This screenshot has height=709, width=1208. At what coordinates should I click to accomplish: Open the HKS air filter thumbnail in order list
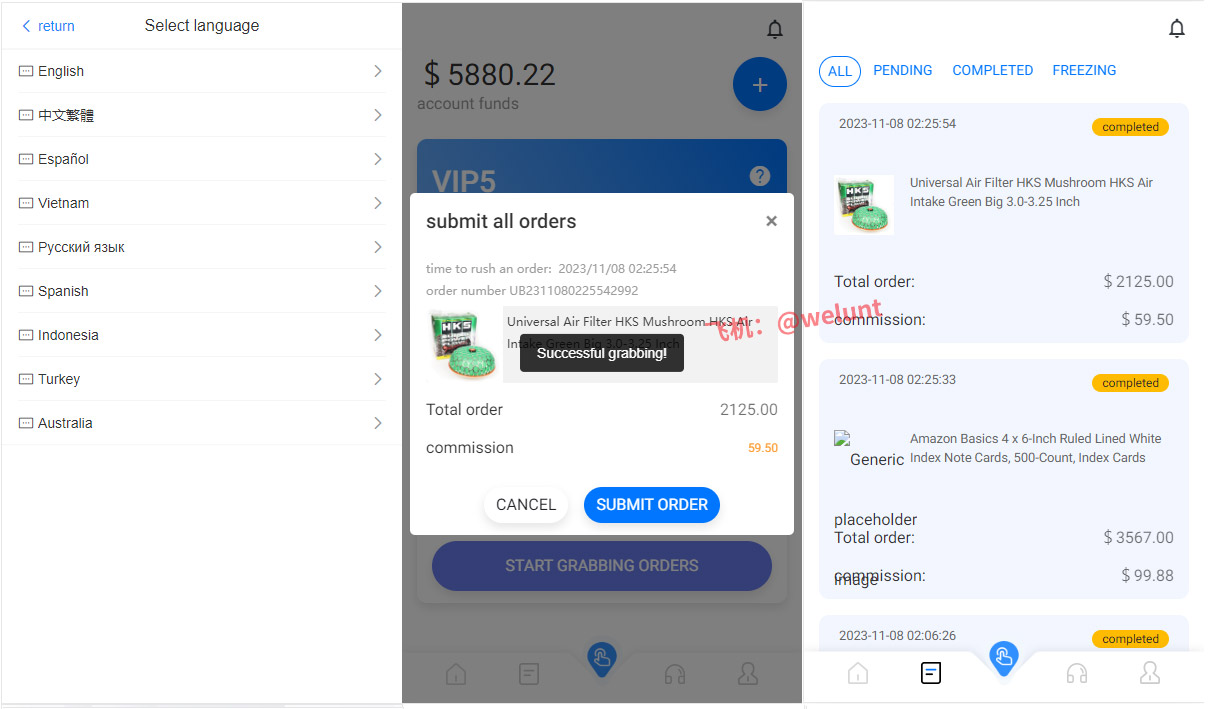click(864, 205)
